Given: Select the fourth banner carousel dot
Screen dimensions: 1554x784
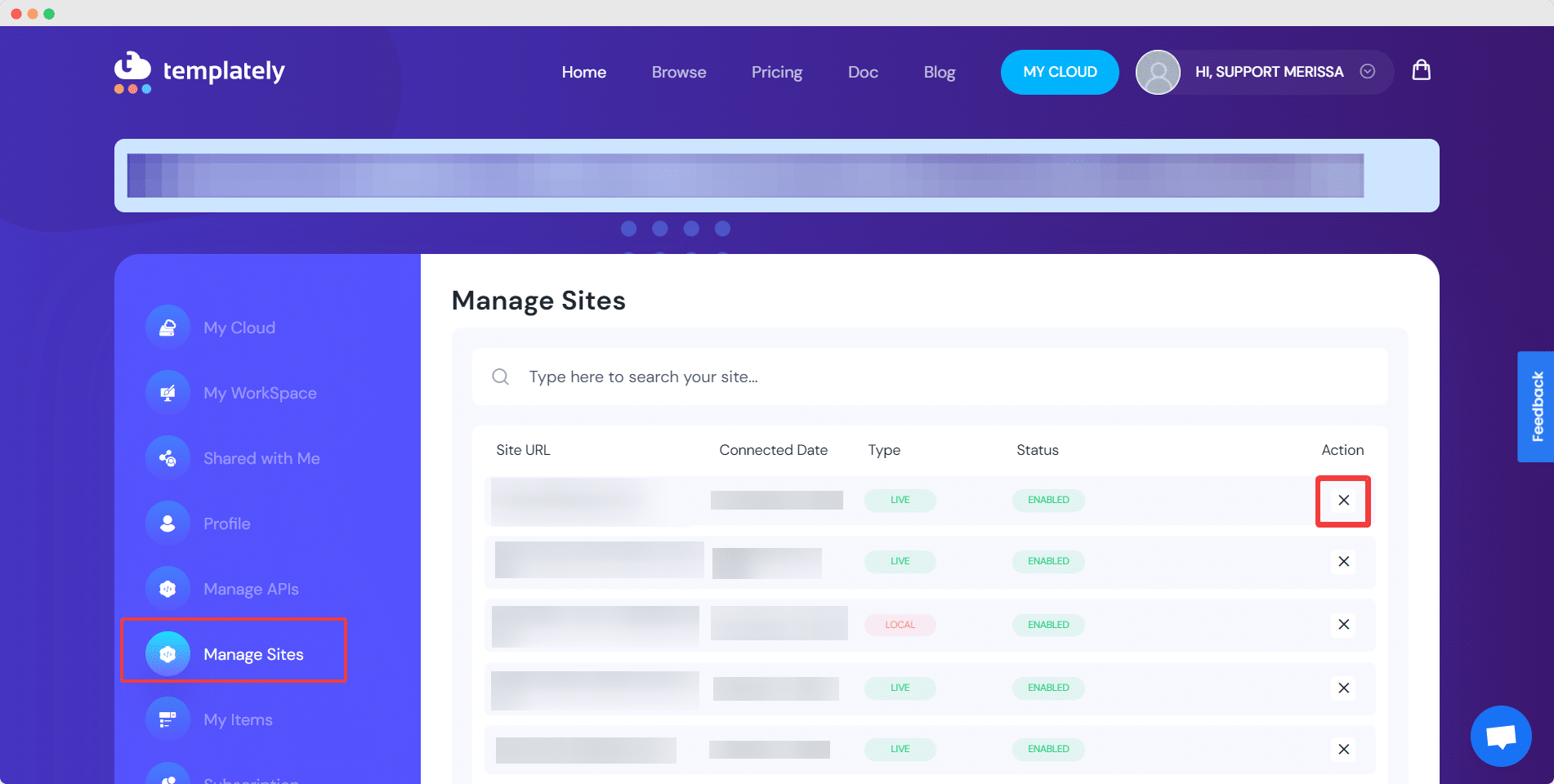Looking at the screenshot, I should point(722,229).
